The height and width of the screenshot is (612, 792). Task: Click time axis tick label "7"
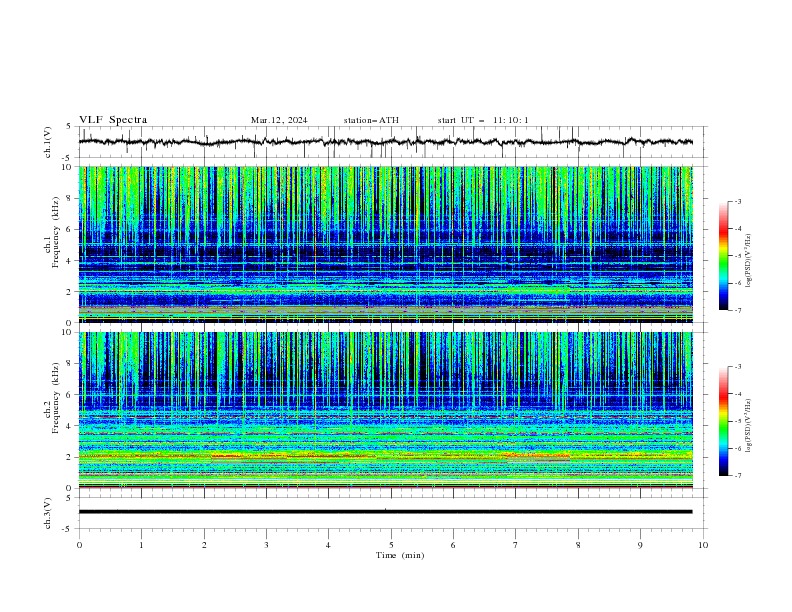[516, 545]
